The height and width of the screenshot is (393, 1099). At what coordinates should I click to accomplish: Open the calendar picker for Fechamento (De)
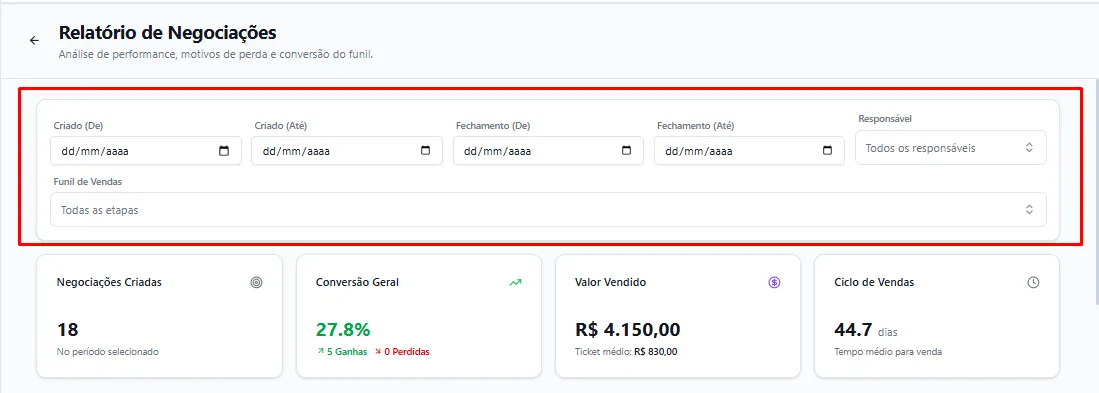pyautogui.click(x=627, y=151)
